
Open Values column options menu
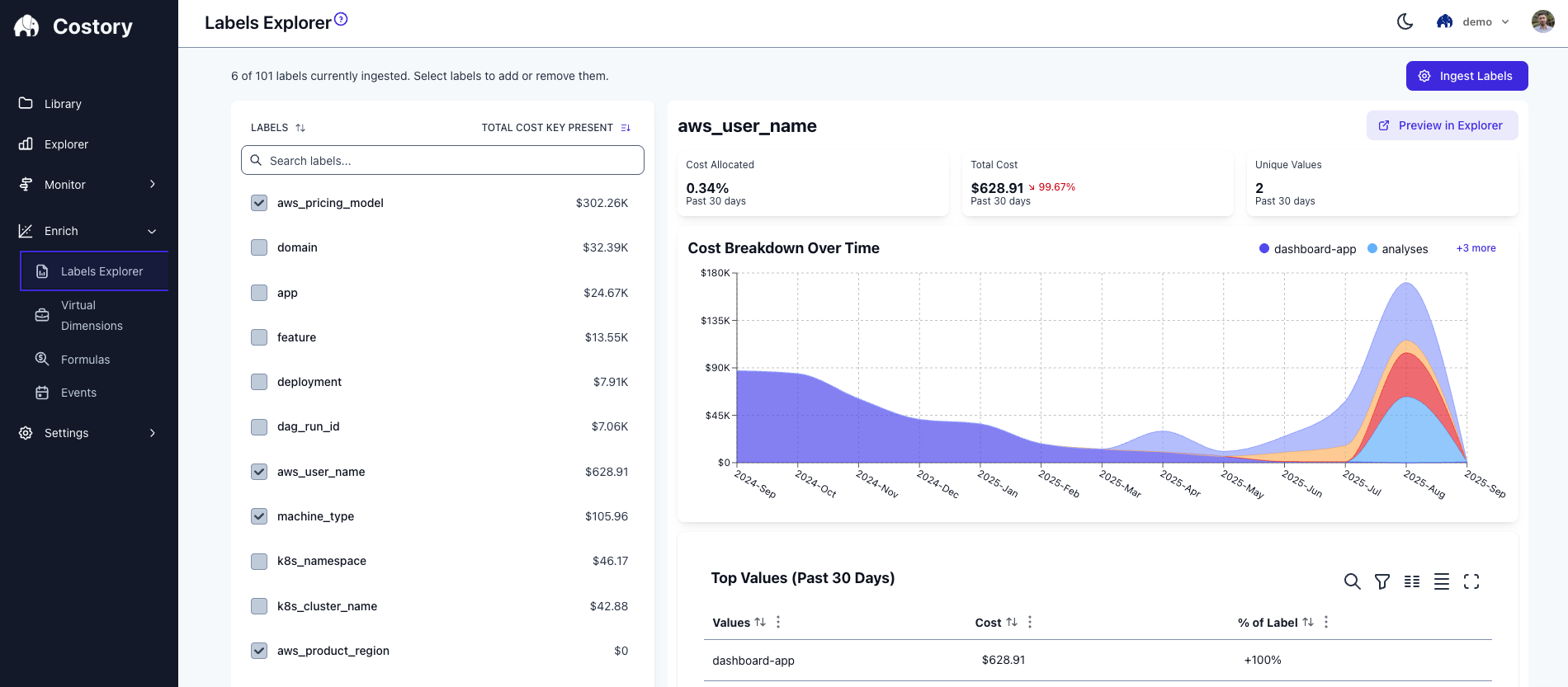[x=778, y=622]
